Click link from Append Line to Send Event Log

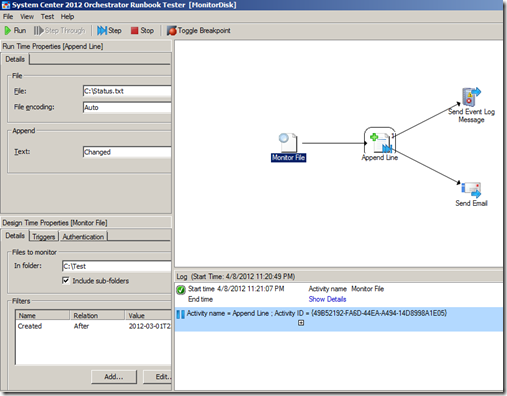(427, 120)
